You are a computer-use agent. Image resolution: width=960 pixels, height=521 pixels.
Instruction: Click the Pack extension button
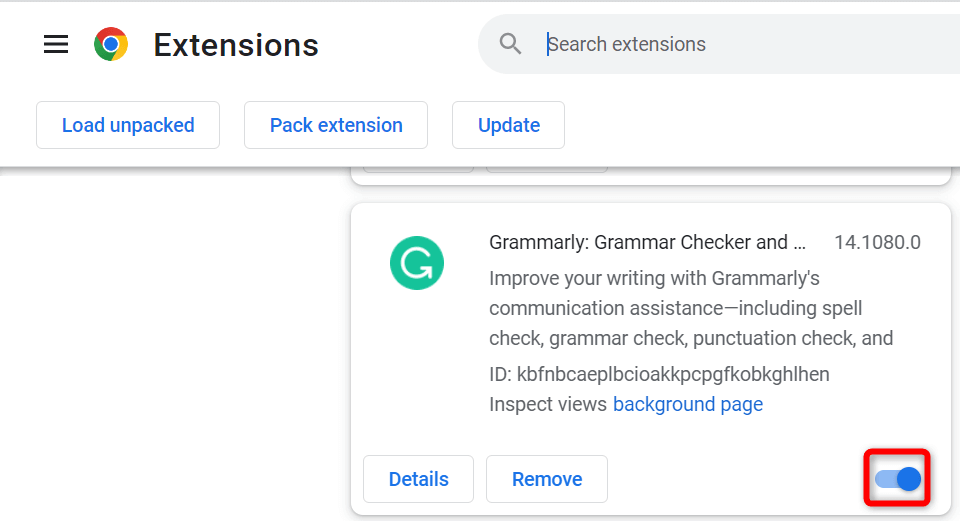(x=336, y=125)
